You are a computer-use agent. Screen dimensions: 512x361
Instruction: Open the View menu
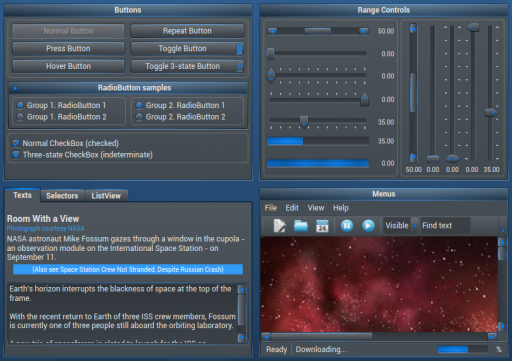pos(316,208)
